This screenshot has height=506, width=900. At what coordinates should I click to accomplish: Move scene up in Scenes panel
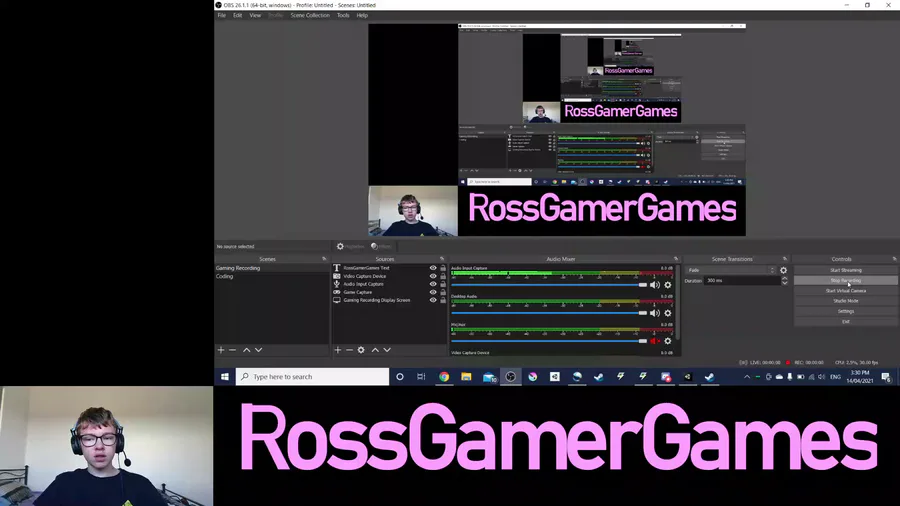click(x=246, y=350)
